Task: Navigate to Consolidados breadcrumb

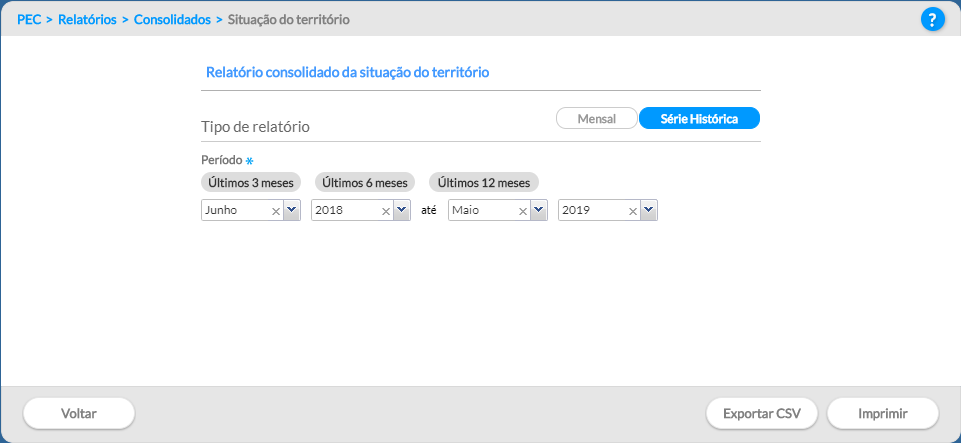Action: (x=172, y=20)
